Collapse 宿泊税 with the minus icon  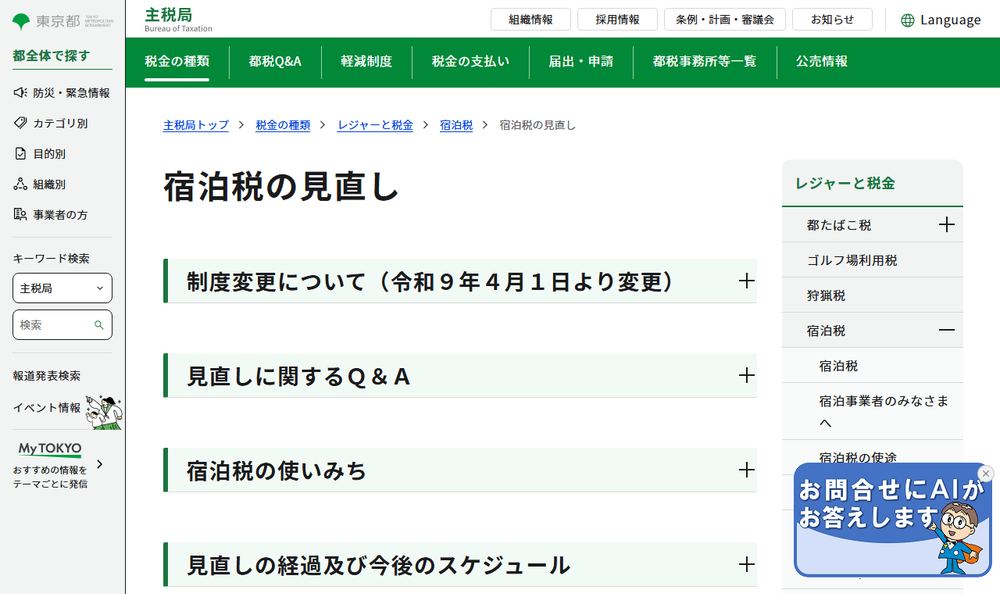pyautogui.click(x=946, y=330)
